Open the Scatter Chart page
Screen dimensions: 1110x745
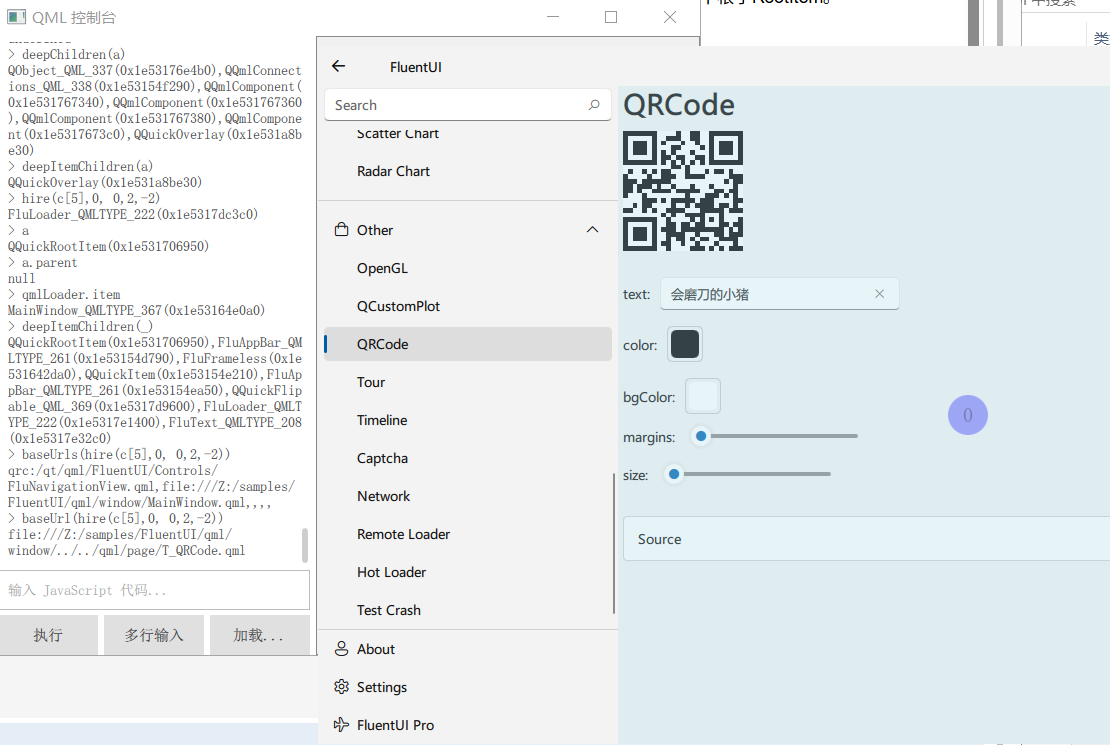(x=398, y=133)
